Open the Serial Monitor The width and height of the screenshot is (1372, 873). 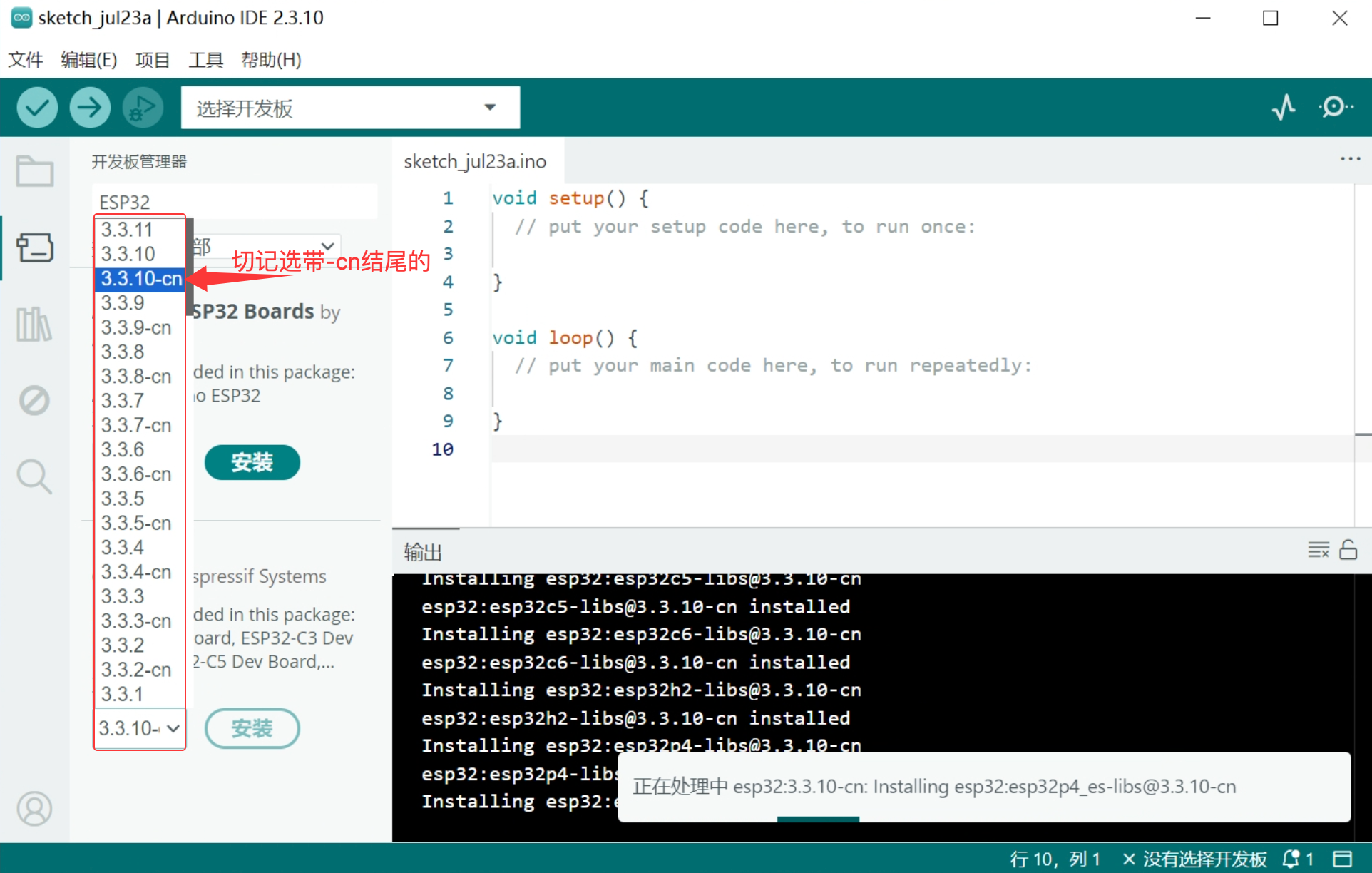tap(1335, 108)
